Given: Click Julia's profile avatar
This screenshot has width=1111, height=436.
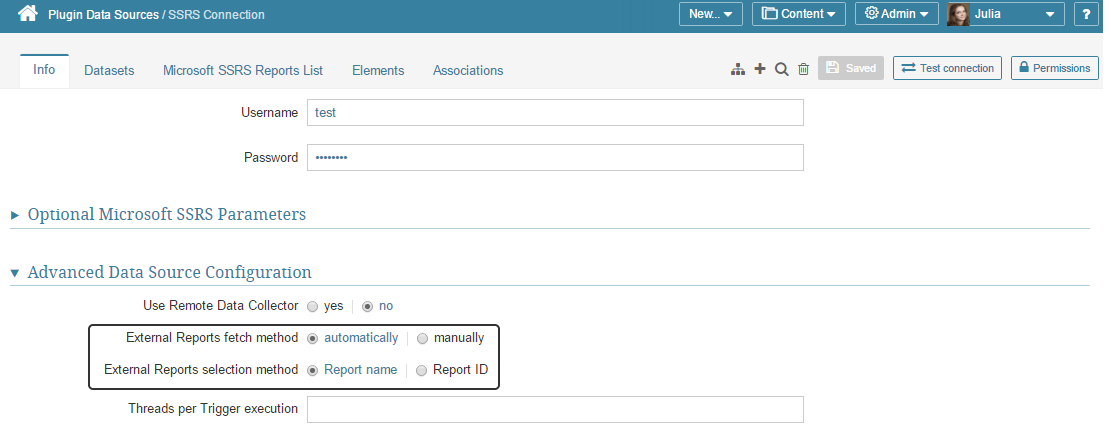Looking at the screenshot, I should 958,14.
